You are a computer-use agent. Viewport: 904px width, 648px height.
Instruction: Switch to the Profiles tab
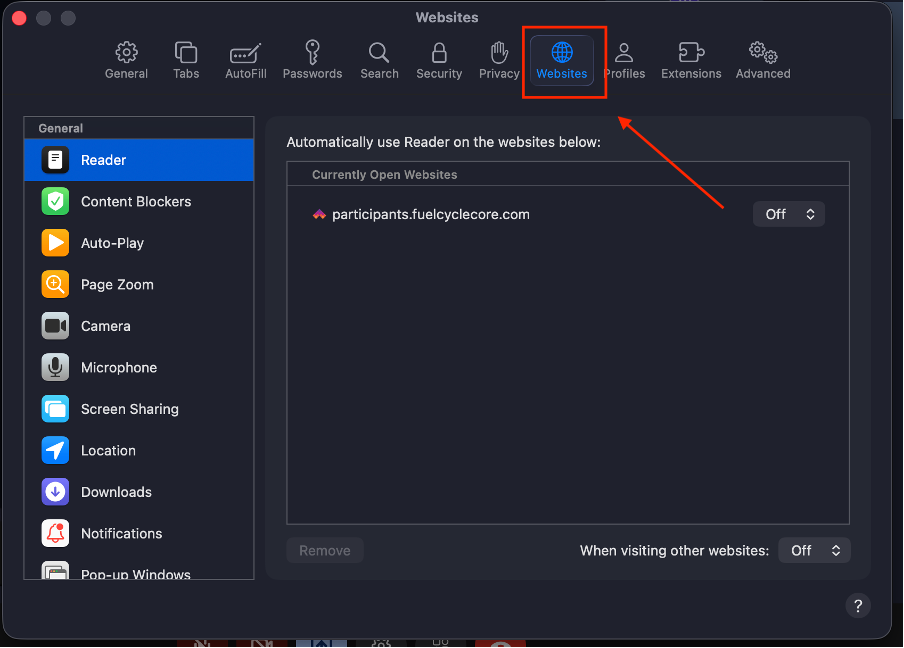[x=624, y=60]
